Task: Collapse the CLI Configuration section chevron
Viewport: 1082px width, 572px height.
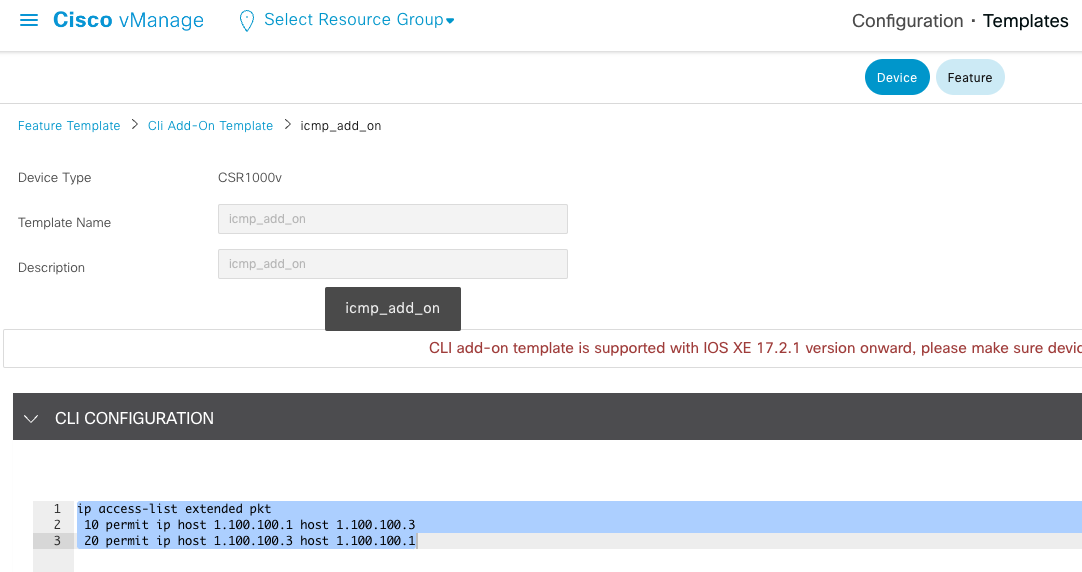Action: 31,418
